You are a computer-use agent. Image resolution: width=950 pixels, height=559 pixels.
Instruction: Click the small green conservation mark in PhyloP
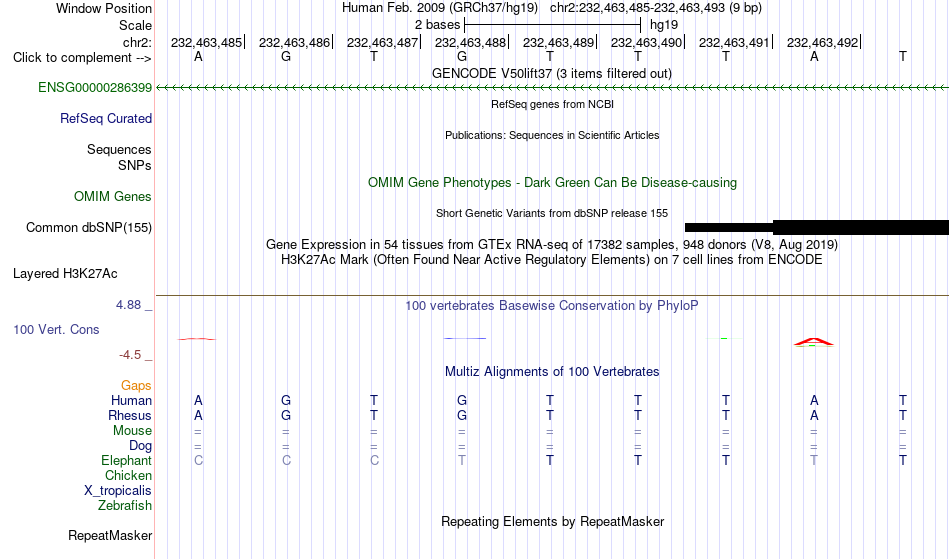724,339
